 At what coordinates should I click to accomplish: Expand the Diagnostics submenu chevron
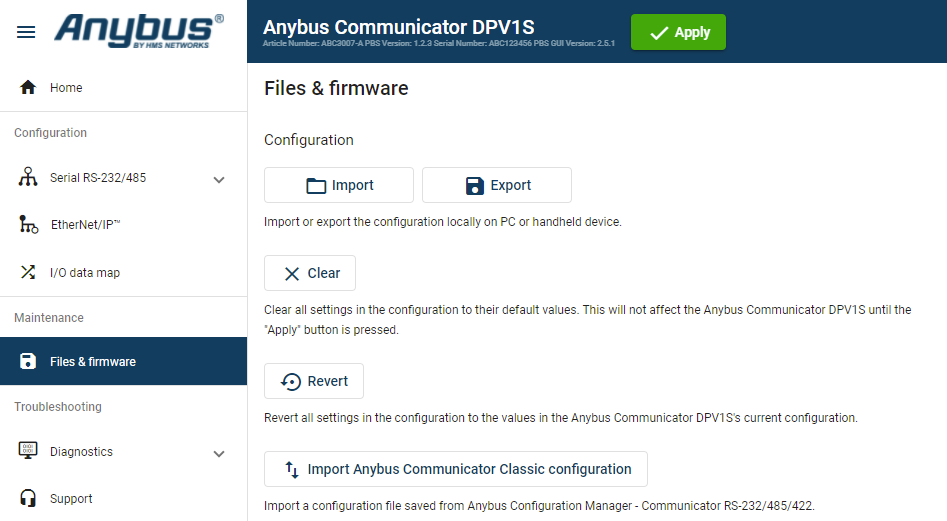tap(219, 454)
